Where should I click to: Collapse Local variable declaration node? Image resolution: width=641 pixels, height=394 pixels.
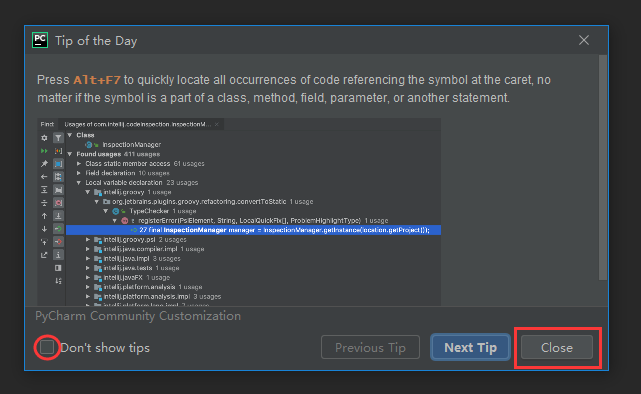tap(79, 183)
